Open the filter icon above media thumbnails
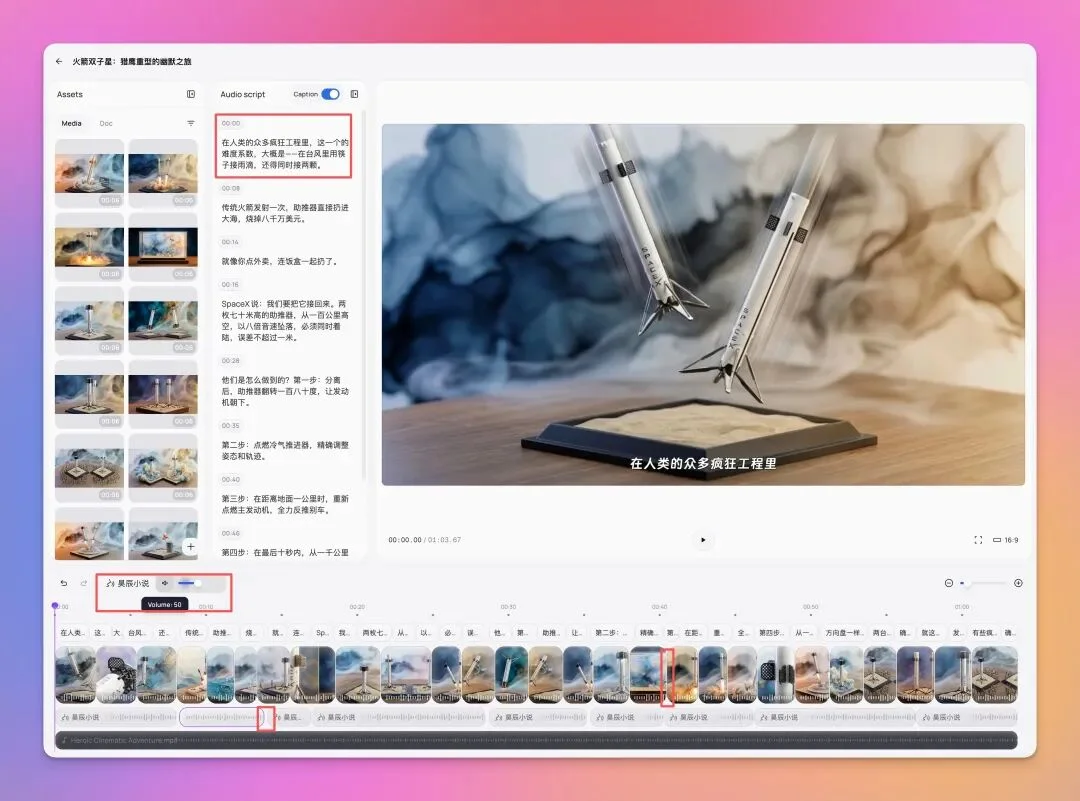 click(x=191, y=122)
